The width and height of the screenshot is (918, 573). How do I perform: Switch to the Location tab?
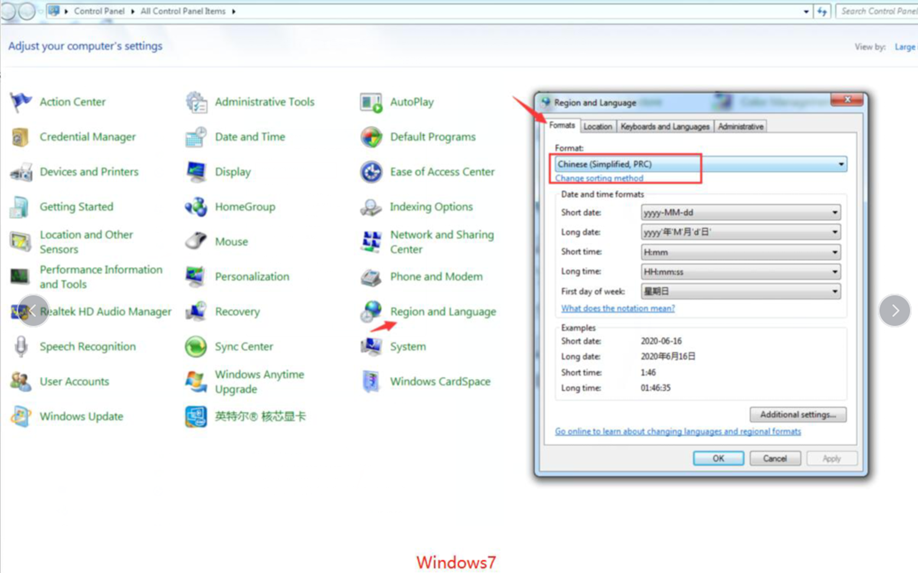[597, 127]
